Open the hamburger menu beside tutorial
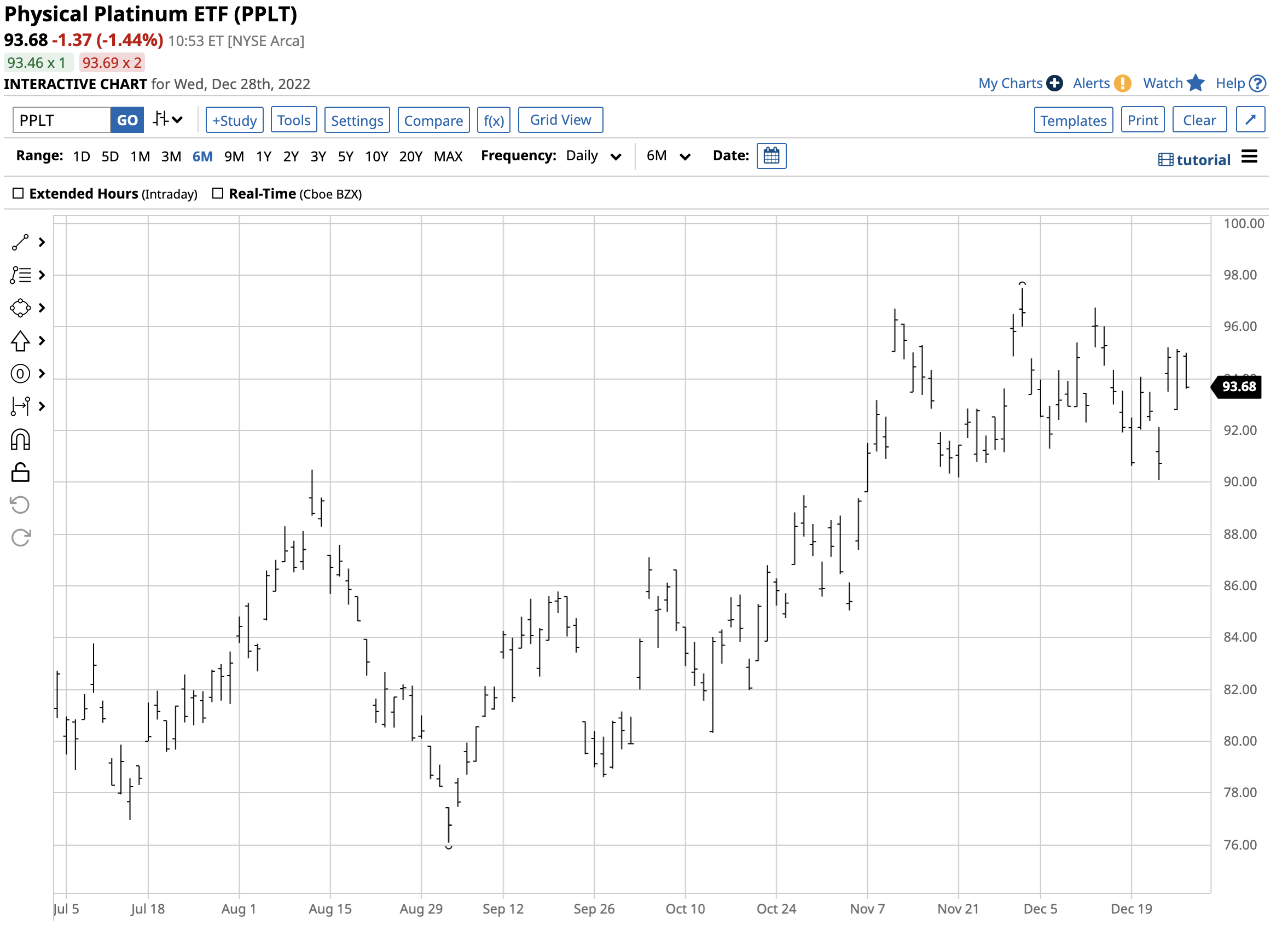The image size is (1288, 942). click(1249, 157)
